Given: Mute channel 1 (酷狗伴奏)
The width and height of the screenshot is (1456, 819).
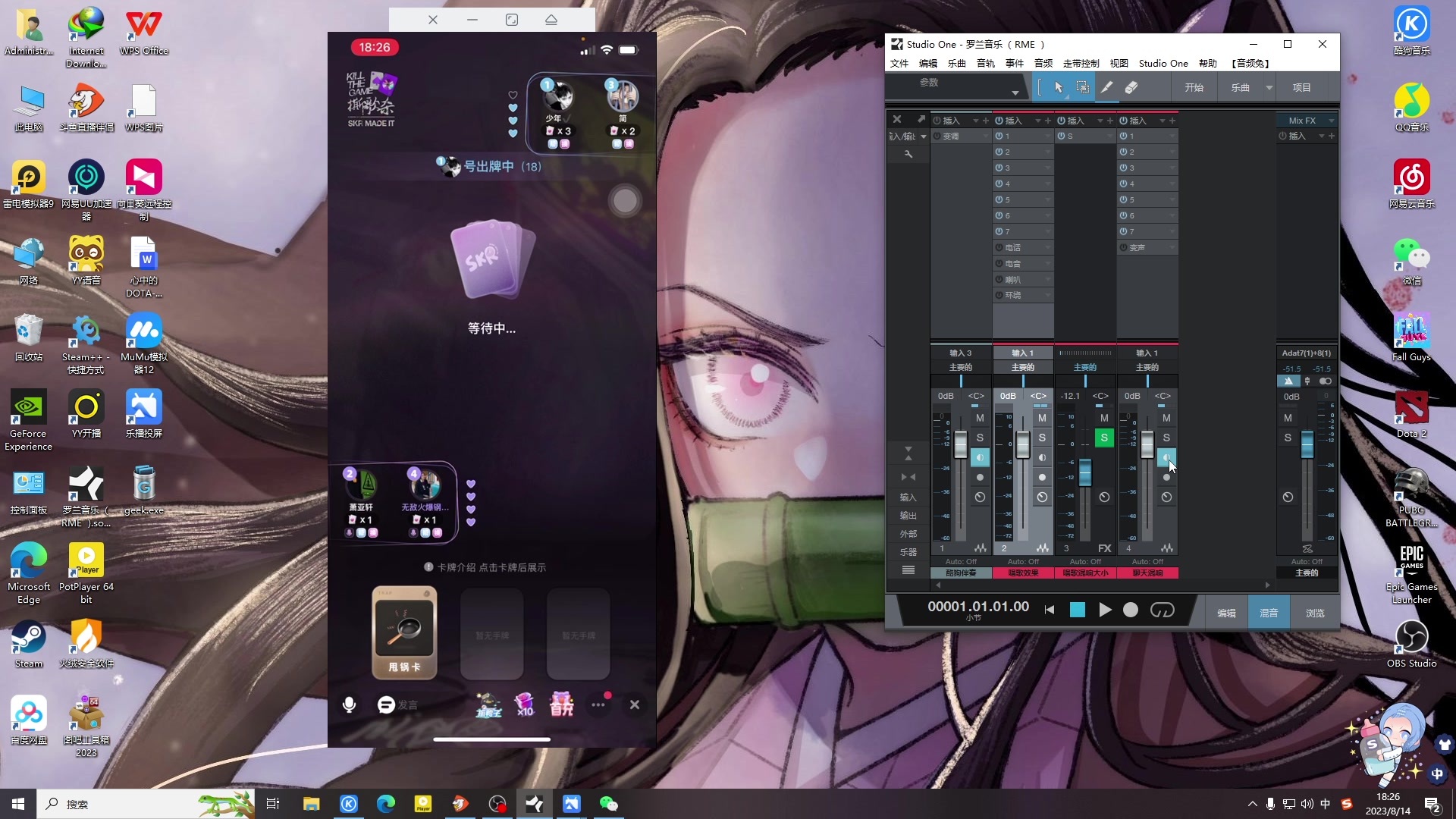Looking at the screenshot, I should 981,418.
